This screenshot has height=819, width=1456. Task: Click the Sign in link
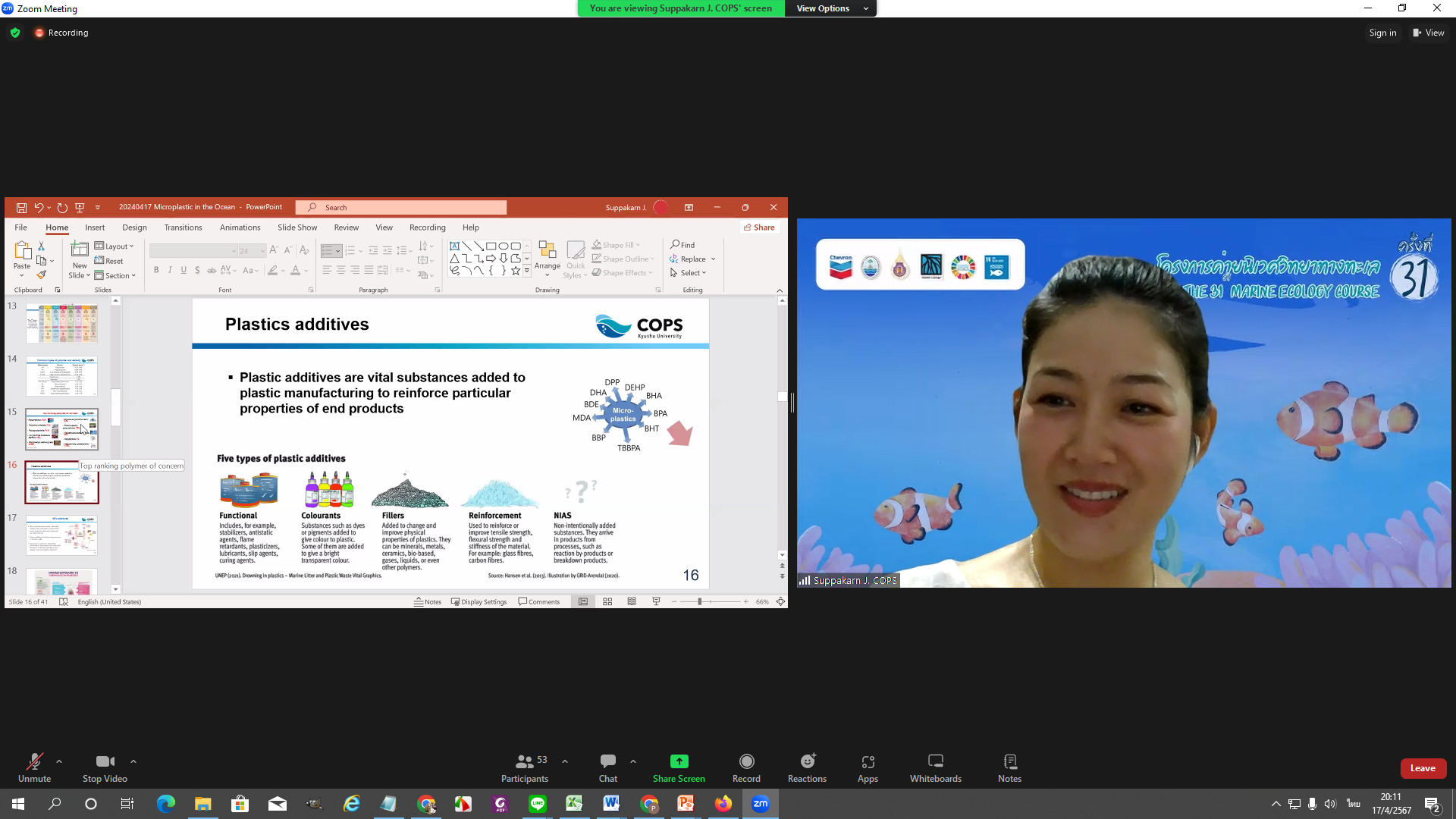pyautogui.click(x=1382, y=33)
